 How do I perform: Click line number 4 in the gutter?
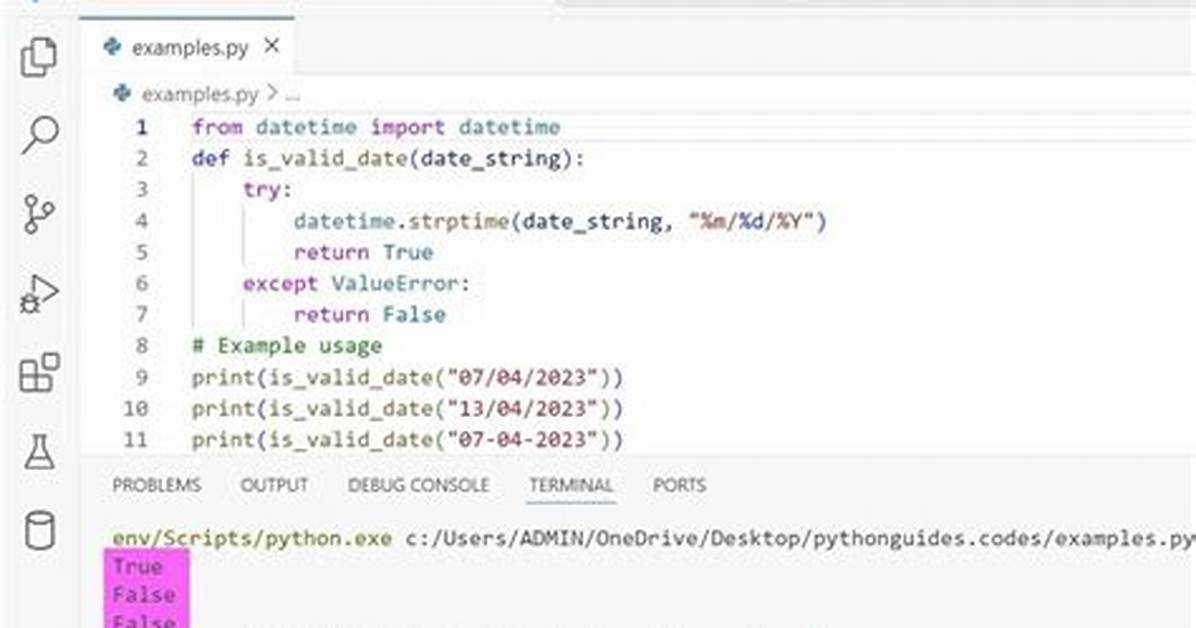(x=142, y=221)
